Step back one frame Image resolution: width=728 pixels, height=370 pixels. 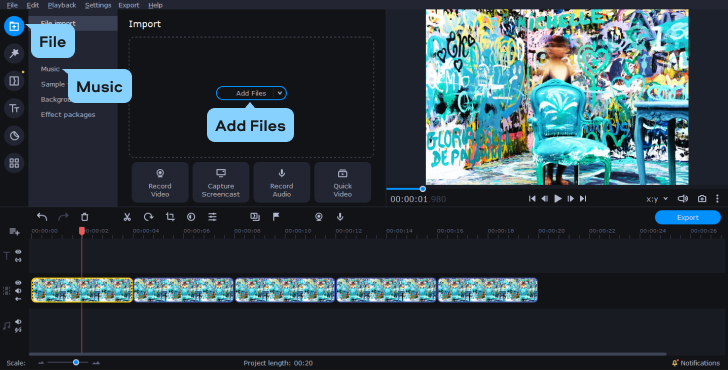tap(545, 199)
